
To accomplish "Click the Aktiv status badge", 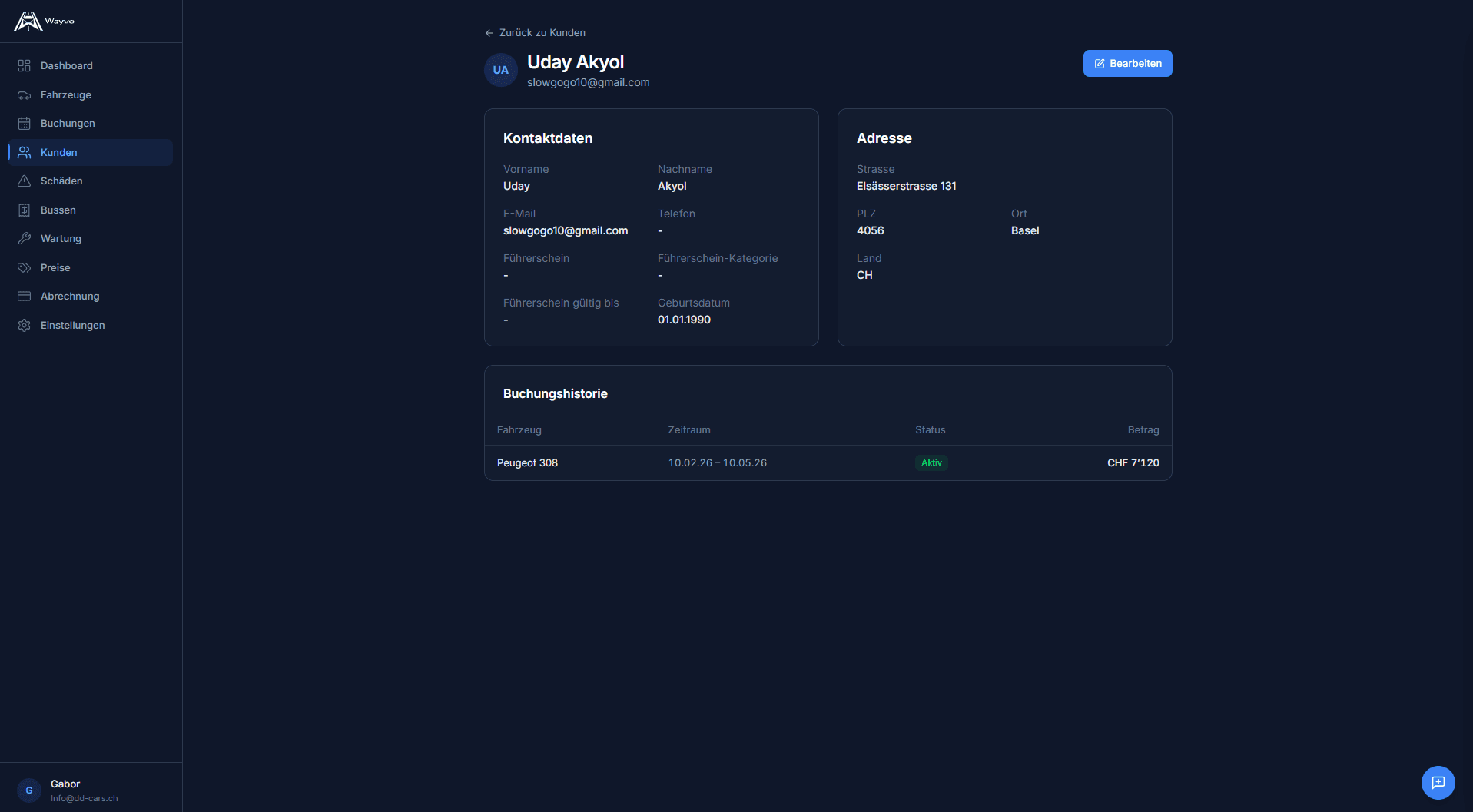I will (x=931, y=463).
